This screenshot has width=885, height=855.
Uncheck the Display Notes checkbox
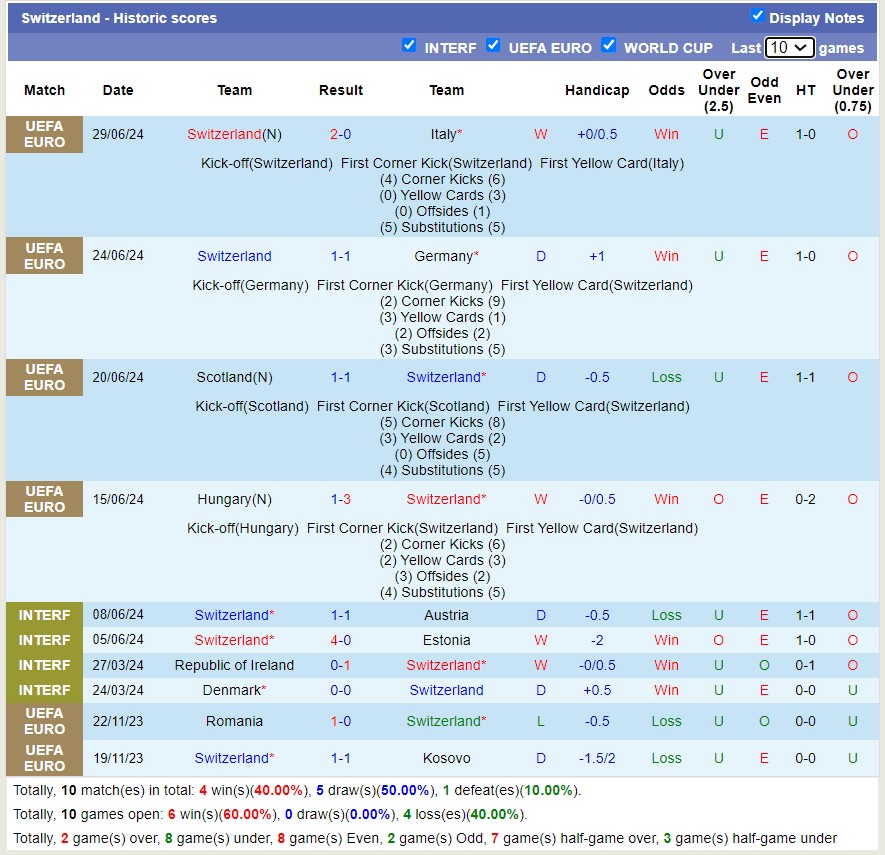[x=757, y=16]
